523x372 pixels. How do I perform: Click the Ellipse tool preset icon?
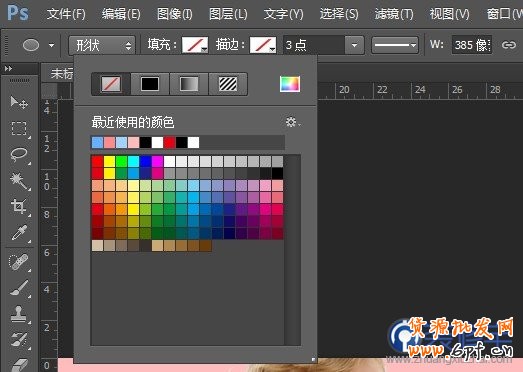(x=31, y=45)
